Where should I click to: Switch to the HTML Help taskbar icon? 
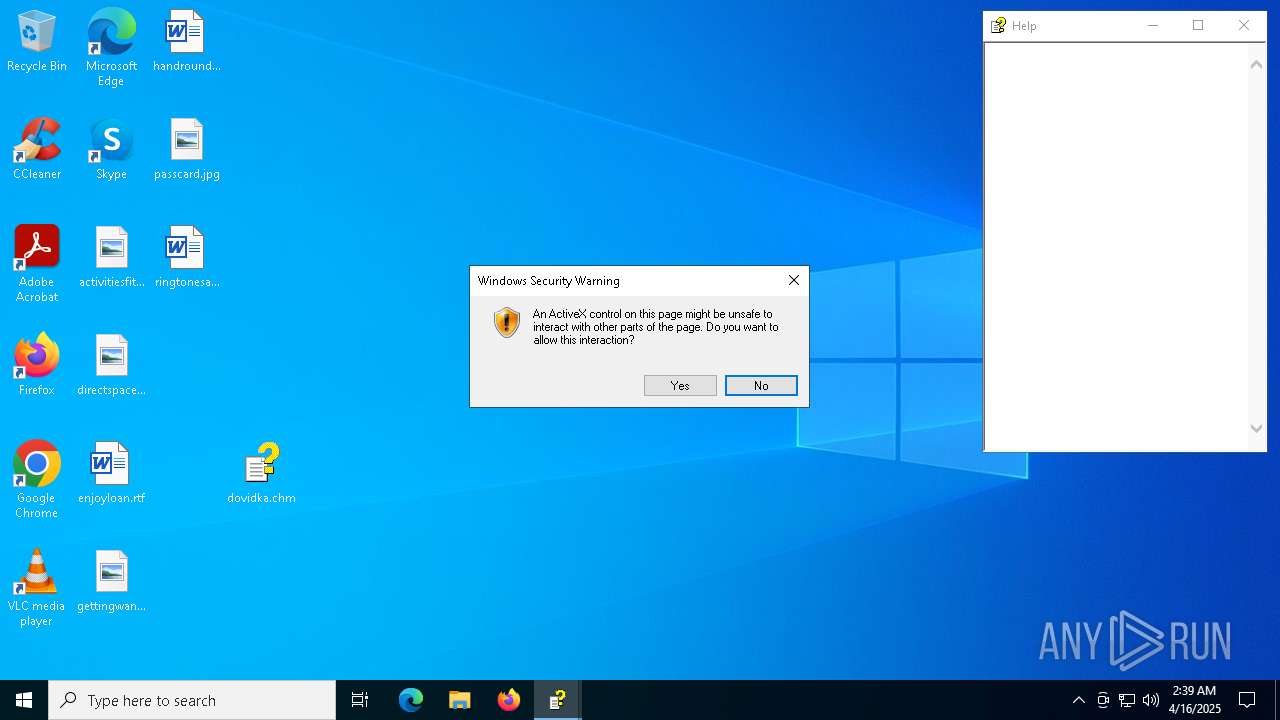coord(558,700)
